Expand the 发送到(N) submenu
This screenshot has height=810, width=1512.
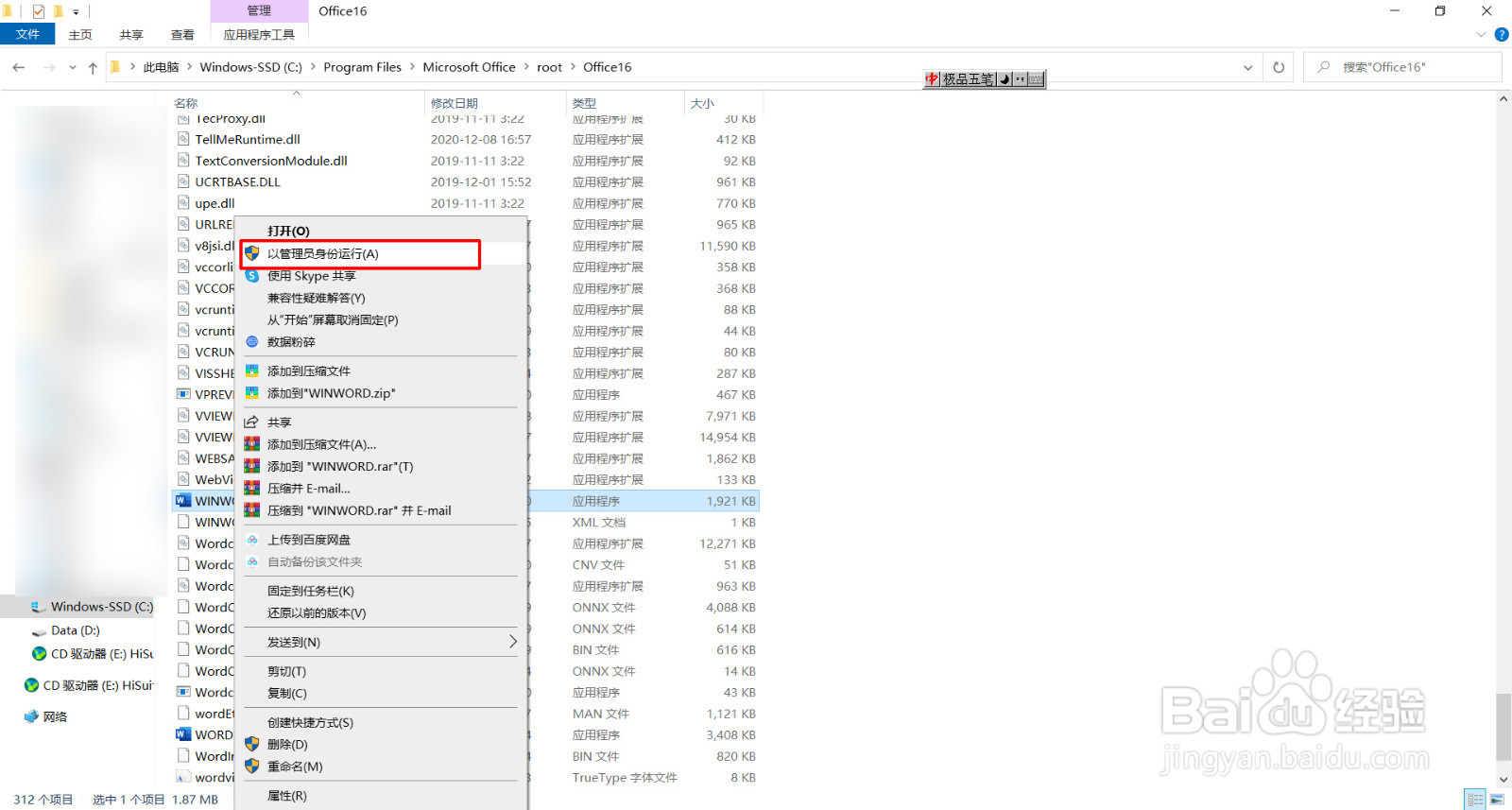coord(381,642)
